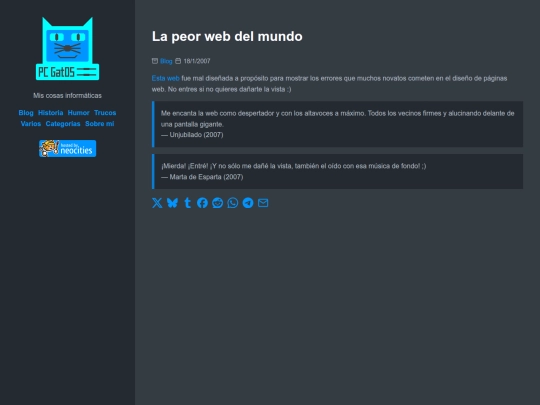540x405 pixels.
Task: Share post on Facebook
Action: pyautogui.click(x=202, y=203)
